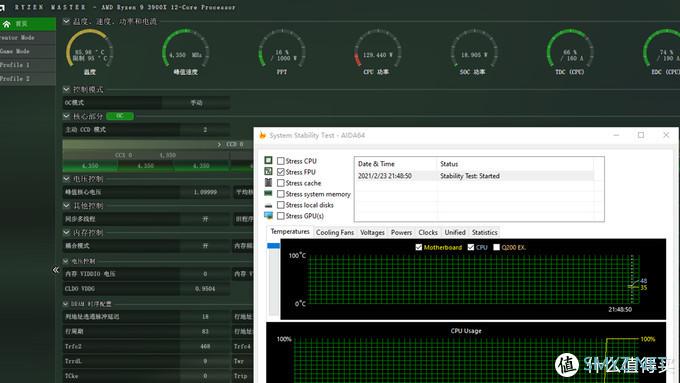Open Profile 2 in Ryzen Master sidebar
This screenshot has width=680, height=383.
28,79
